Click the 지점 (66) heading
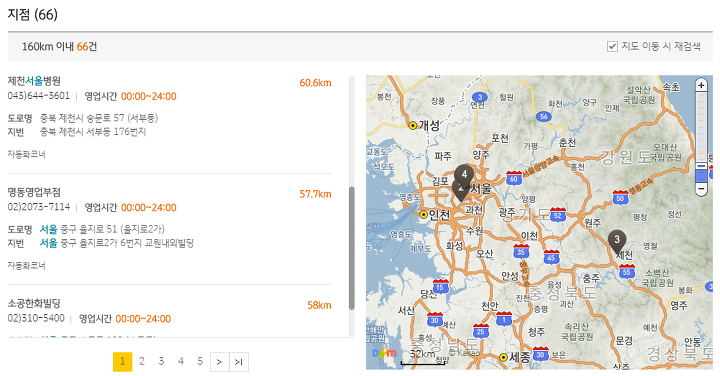Viewport: 720px width, 376px height. click(33, 15)
